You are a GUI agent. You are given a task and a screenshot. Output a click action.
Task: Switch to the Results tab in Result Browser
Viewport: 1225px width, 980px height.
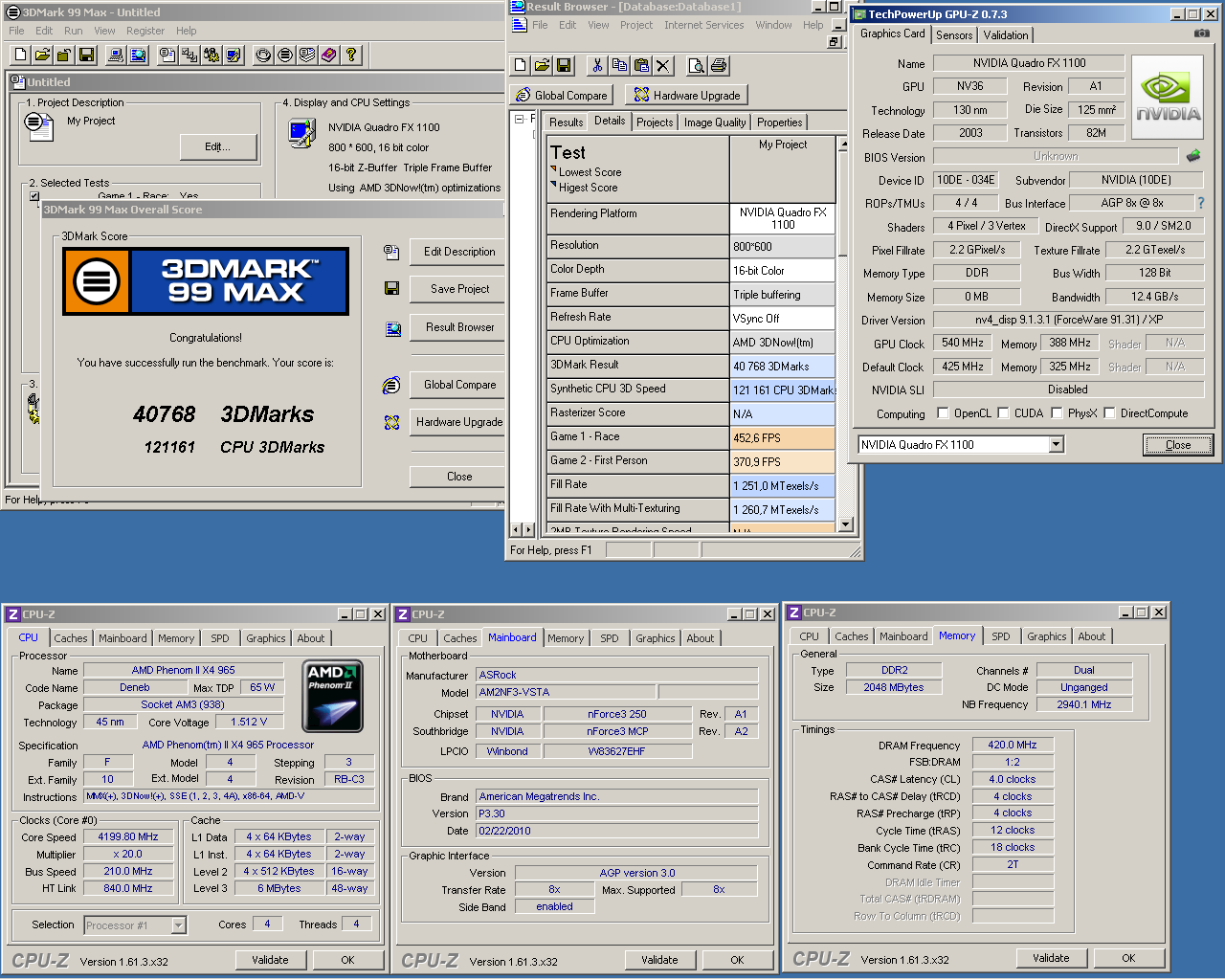point(566,122)
